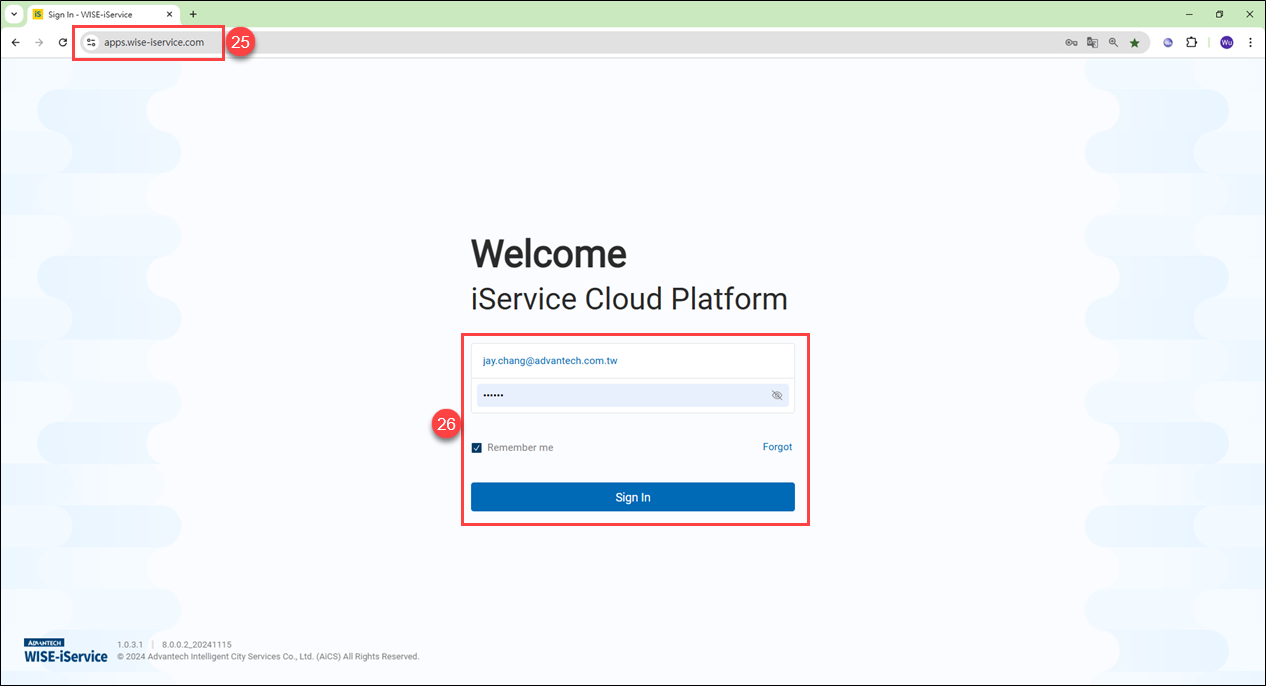Open the saved passwords key icon
This screenshot has height=686, width=1266.
(1071, 42)
